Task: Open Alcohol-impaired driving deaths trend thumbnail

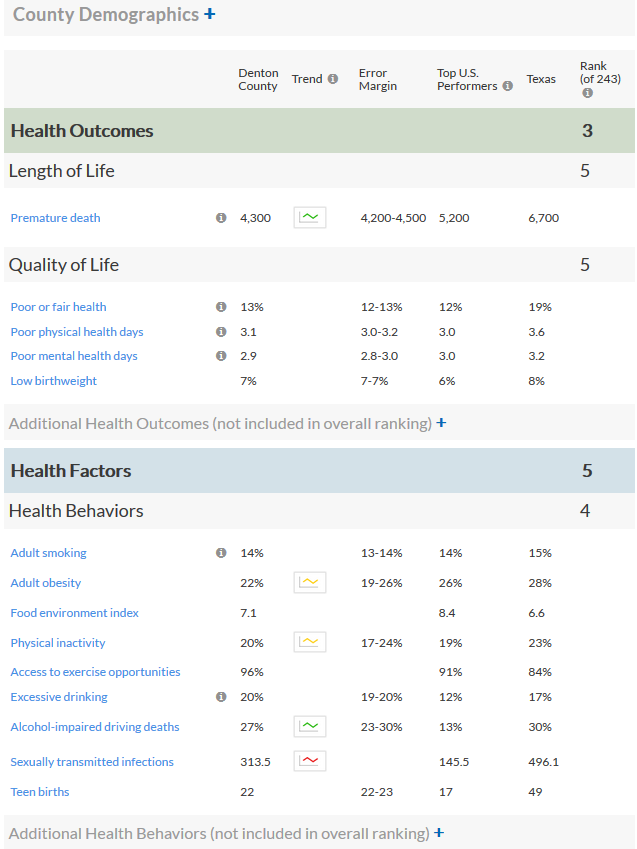Action: [310, 727]
